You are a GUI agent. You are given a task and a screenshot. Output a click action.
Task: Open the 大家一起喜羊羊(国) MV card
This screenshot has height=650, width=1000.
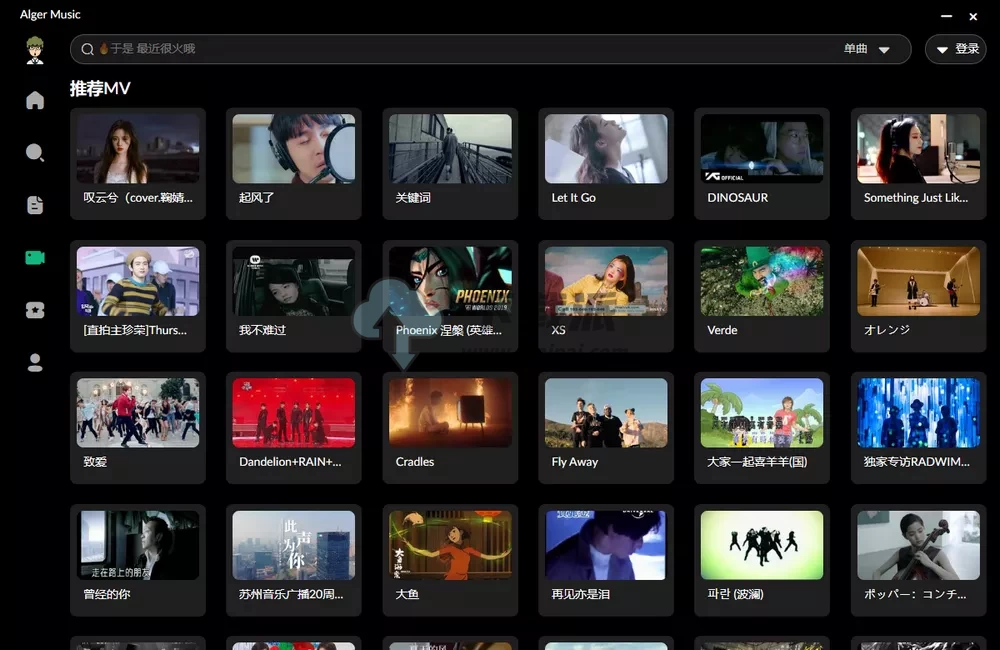pyautogui.click(x=761, y=427)
